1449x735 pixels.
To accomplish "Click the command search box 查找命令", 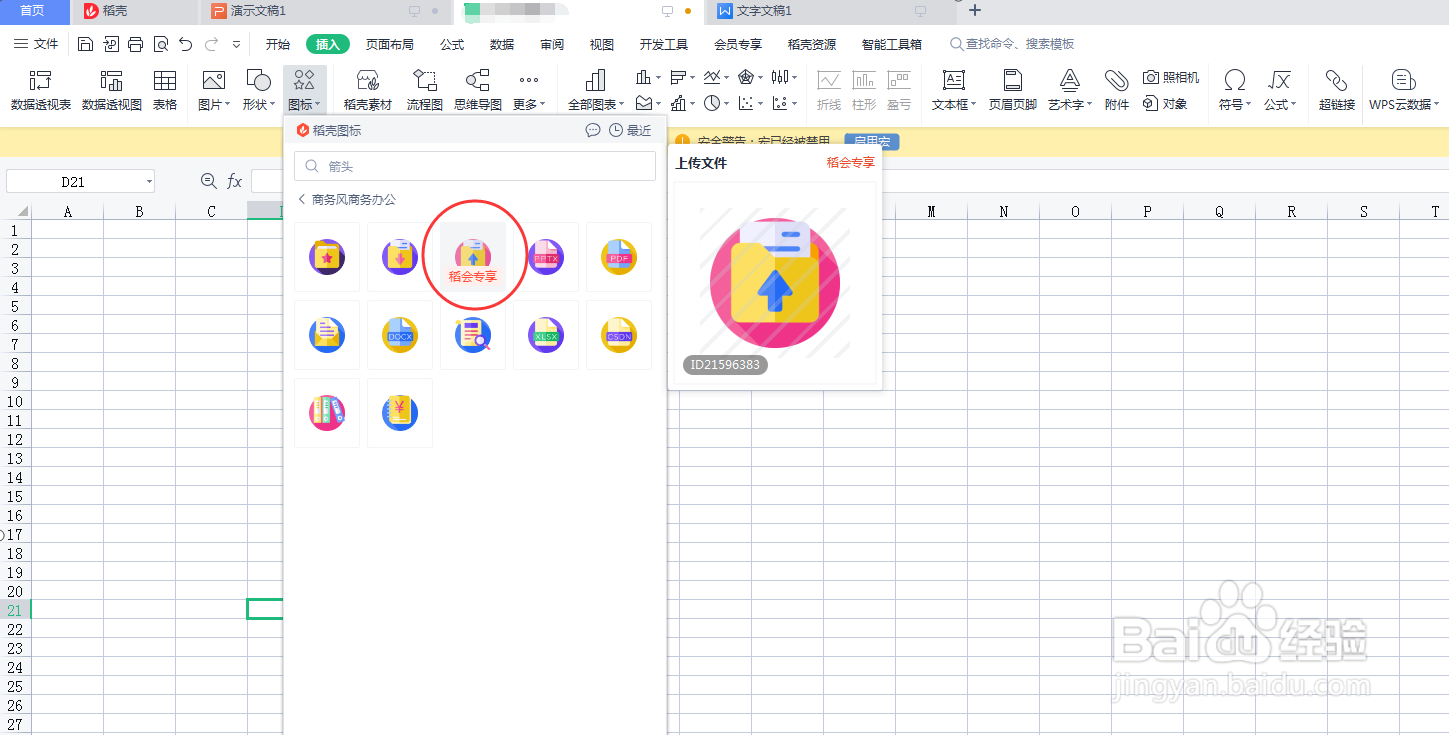I will pyautogui.click(x=1012, y=44).
